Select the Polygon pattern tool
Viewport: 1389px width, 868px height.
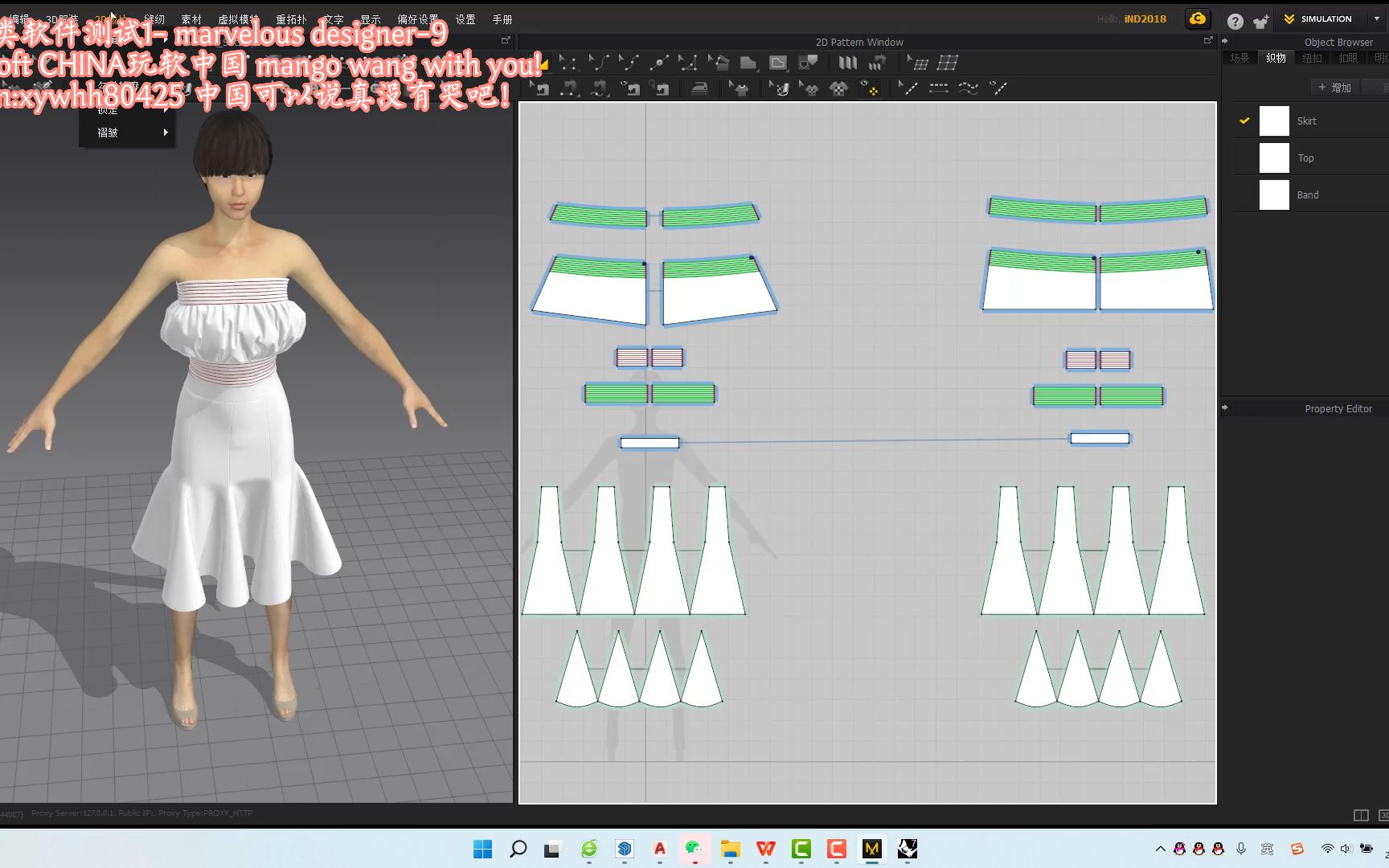(746, 63)
